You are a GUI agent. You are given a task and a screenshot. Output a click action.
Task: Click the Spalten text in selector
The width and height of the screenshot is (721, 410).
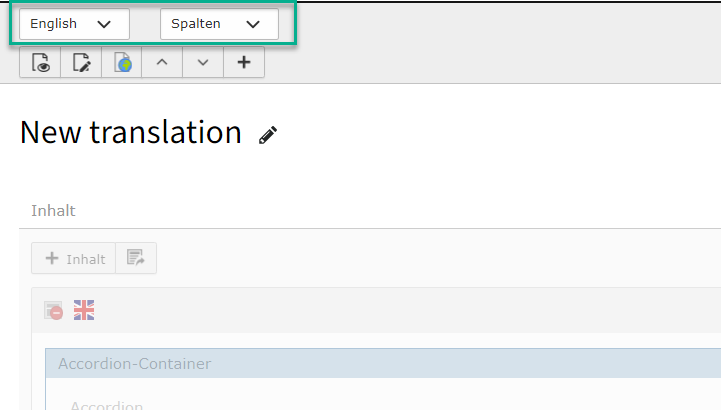click(195, 24)
